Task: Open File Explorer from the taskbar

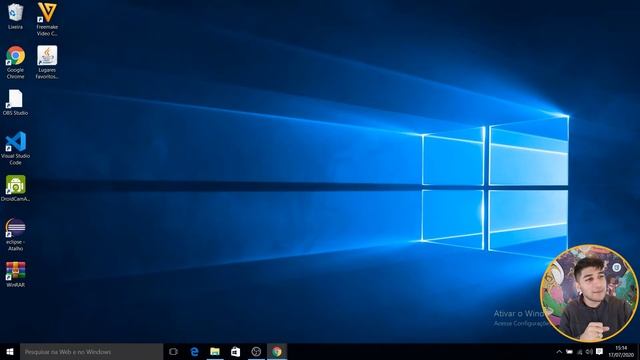Action: pos(215,352)
